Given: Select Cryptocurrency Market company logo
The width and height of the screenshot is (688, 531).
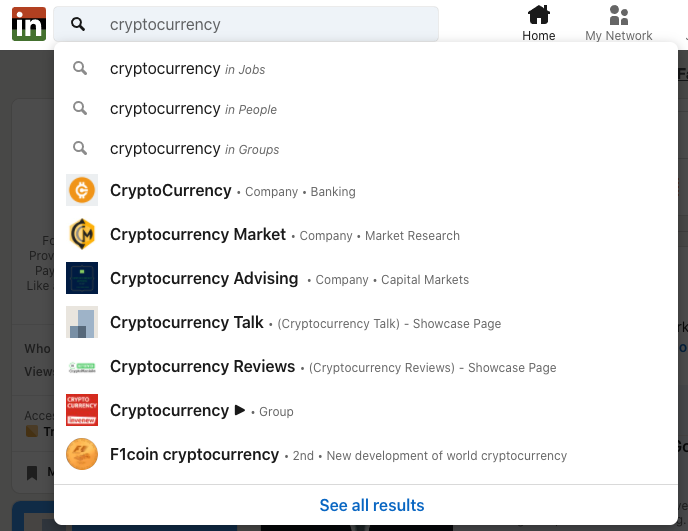Looking at the screenshot, I should 82,234.
